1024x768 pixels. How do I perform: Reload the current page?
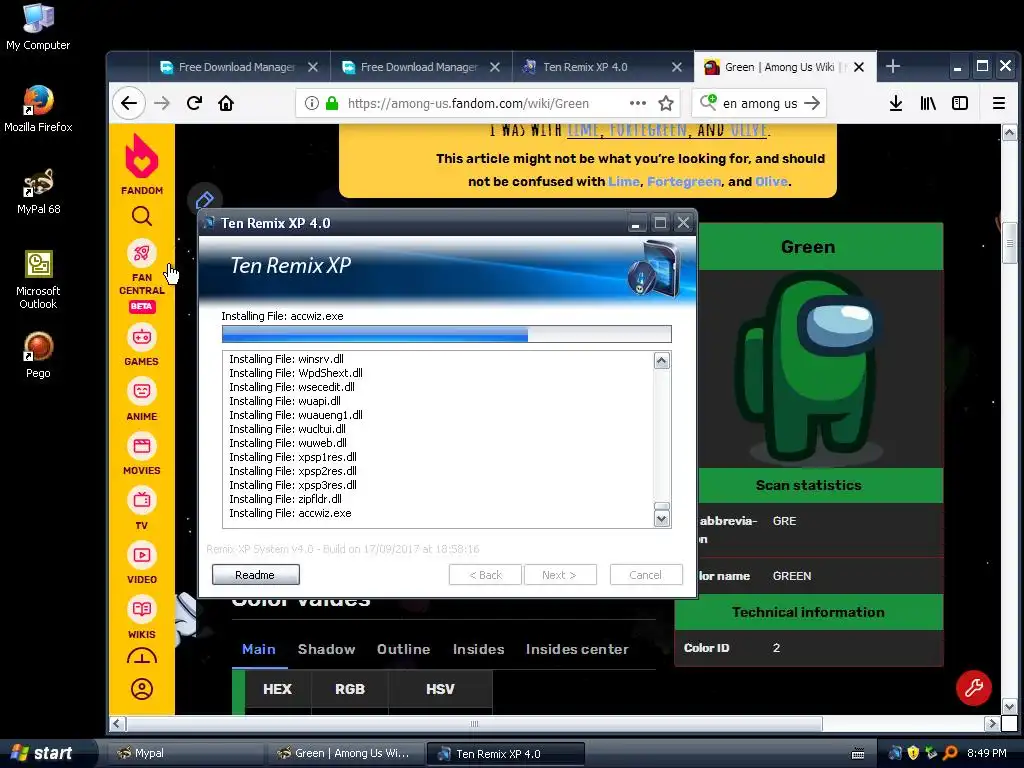coord(194,103)
